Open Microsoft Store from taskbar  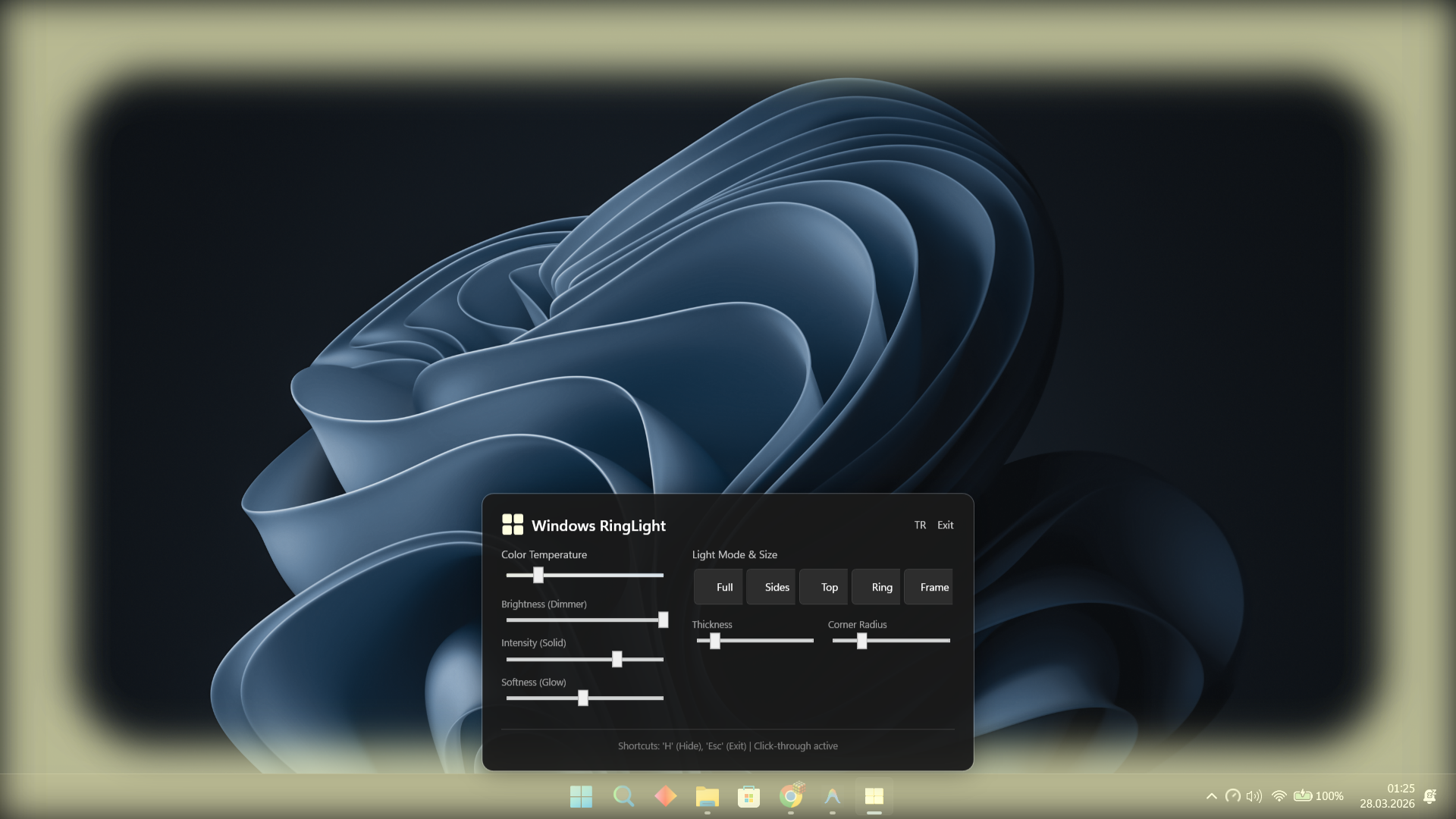(748, 796)
